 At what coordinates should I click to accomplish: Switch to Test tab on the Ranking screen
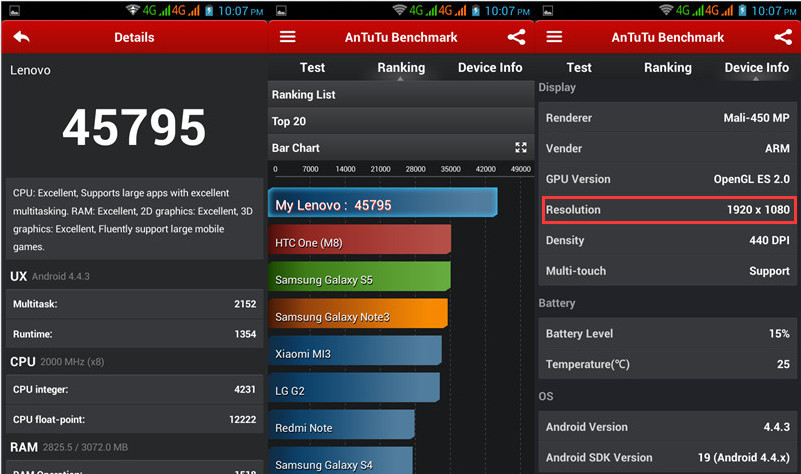[312, 68]
